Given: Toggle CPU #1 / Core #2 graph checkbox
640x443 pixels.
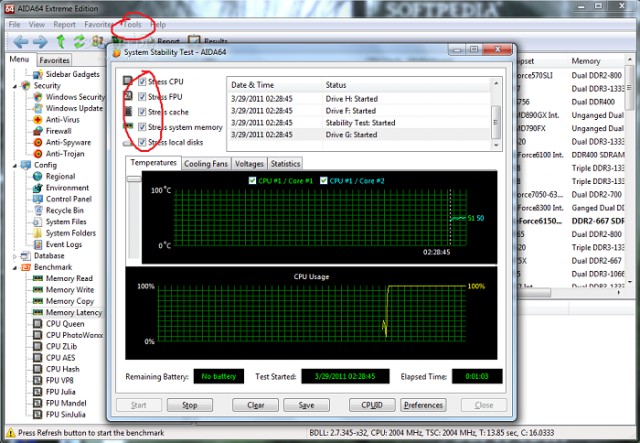Looking at the screenshot, I should pyautogui.click(x=324, y=180).
